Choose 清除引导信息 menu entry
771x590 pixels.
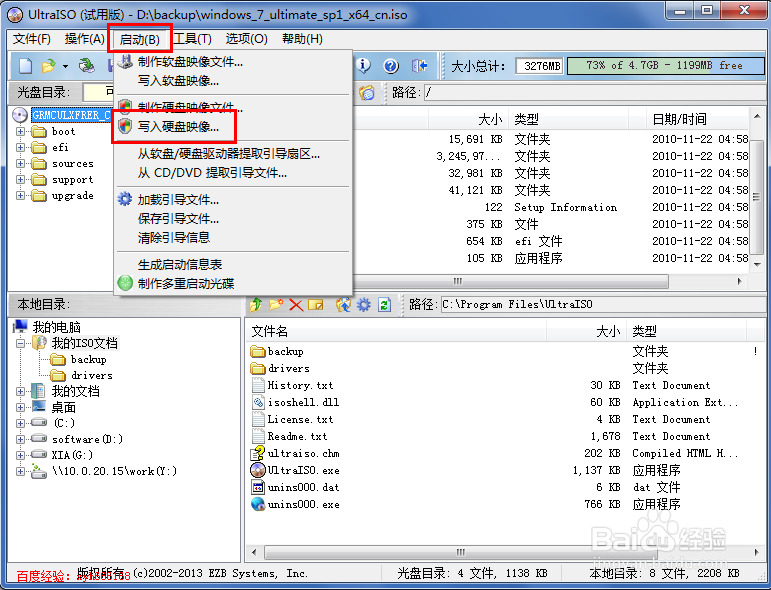coord(174,237)
